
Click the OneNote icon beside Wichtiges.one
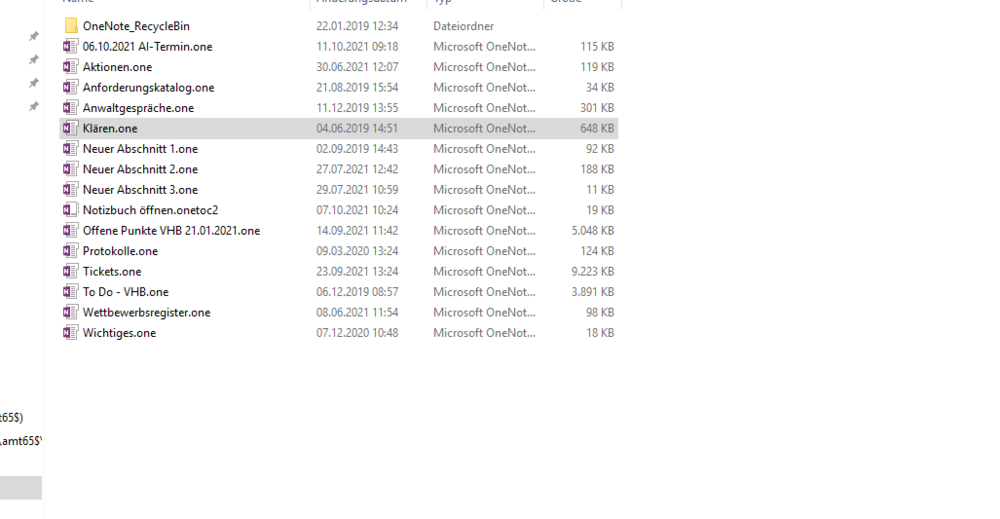70,333
